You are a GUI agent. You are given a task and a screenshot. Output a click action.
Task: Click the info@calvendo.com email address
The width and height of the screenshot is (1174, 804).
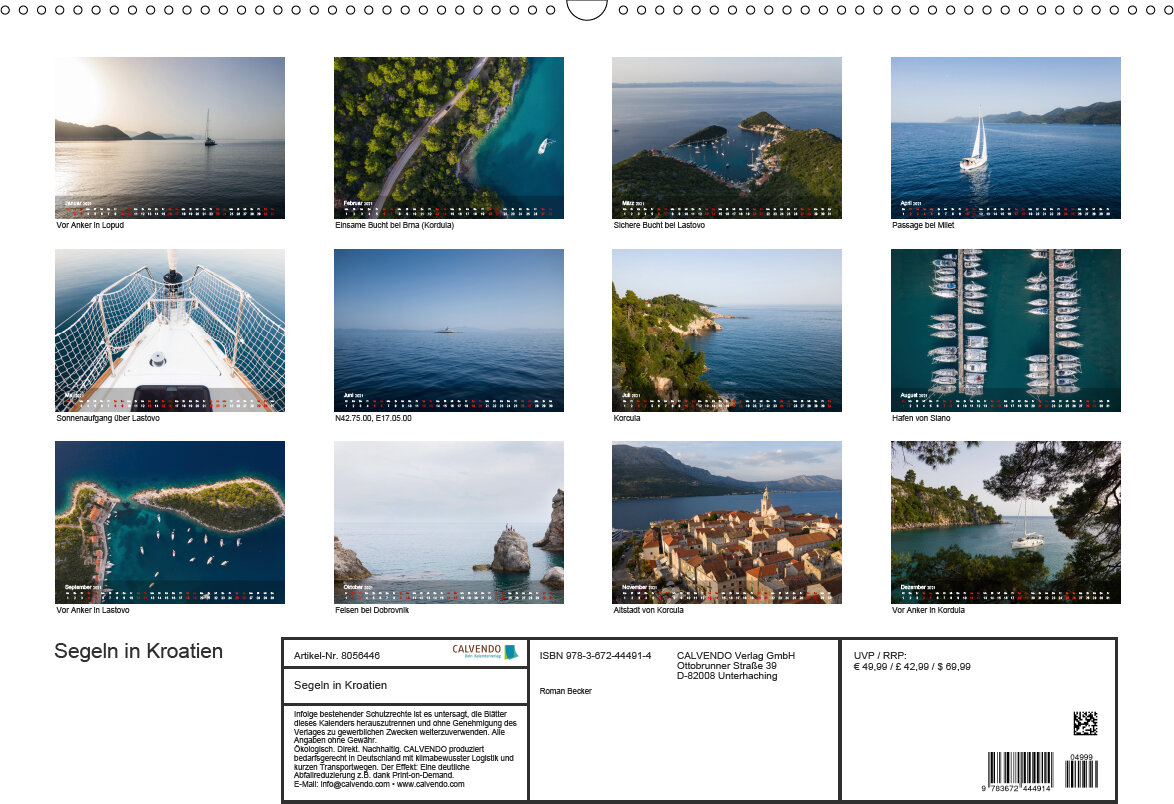[355, 785]
